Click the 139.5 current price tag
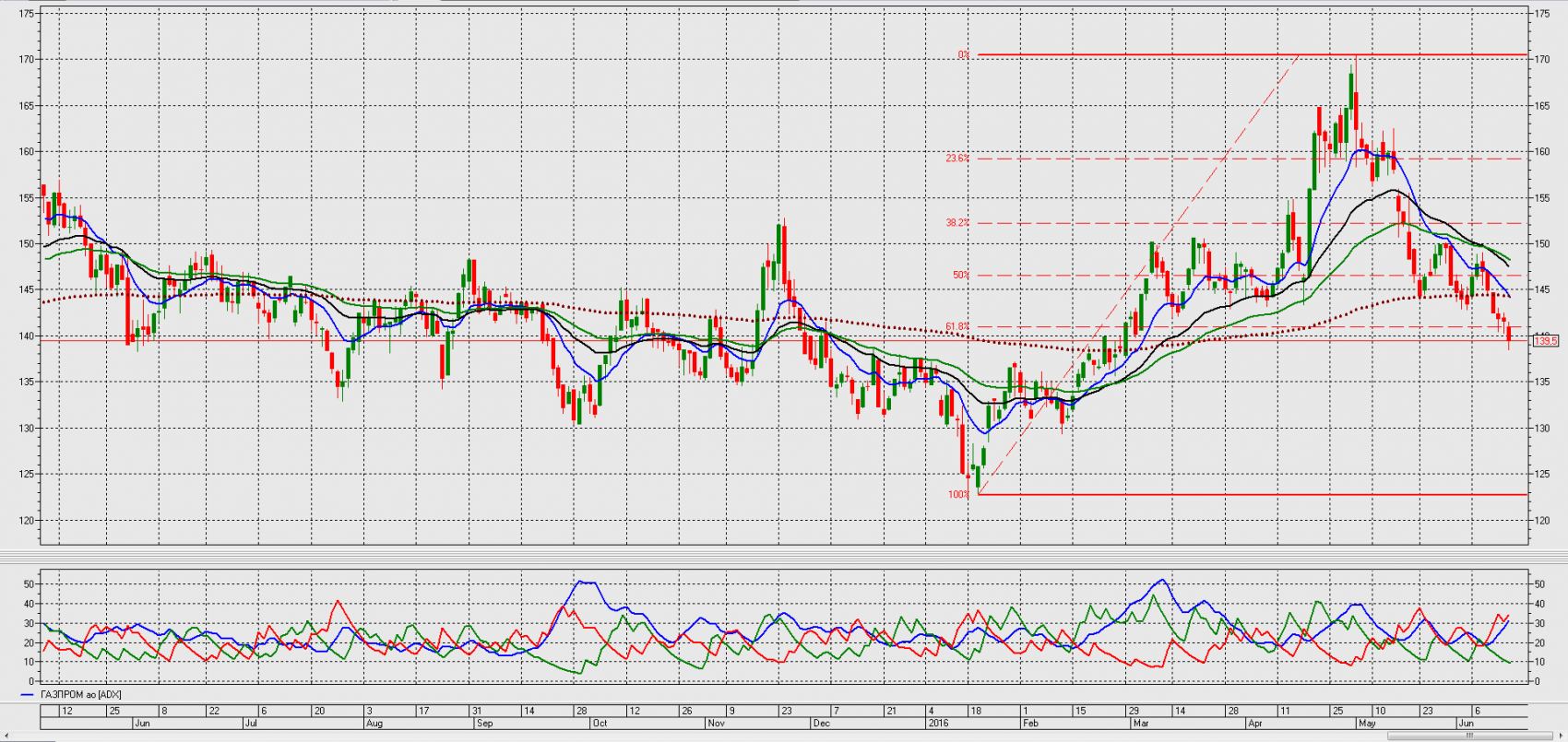The image size is (1568, 742). point(1546,341)
